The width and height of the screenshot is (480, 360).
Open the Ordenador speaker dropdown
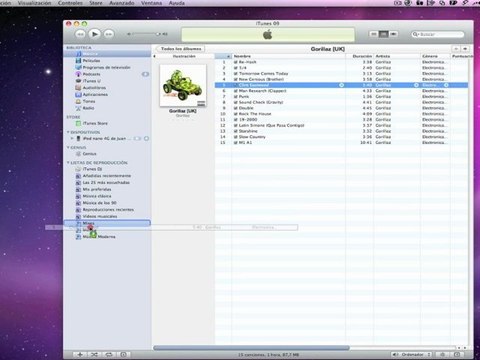tap(412, 355)
